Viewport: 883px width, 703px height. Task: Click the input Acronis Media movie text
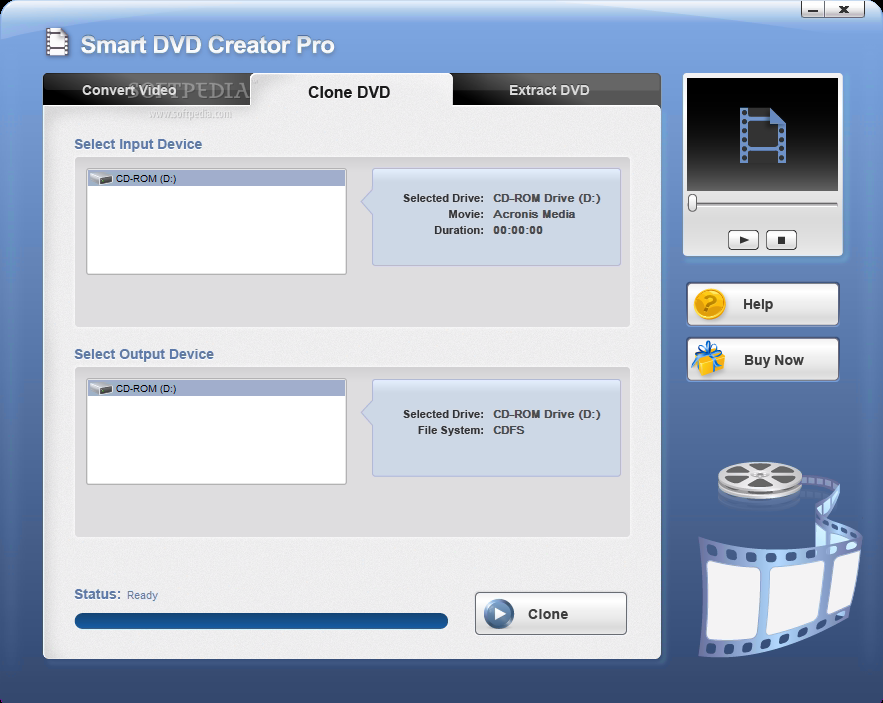pos(534,214)
